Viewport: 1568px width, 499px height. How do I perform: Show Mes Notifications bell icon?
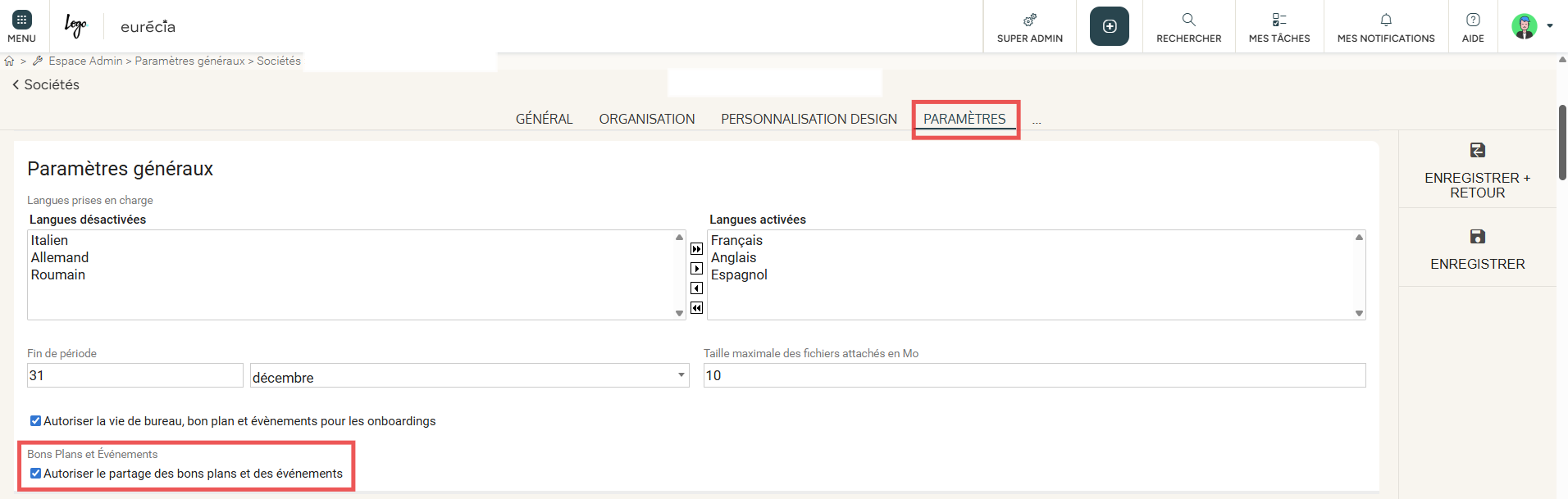point(1385,20)
